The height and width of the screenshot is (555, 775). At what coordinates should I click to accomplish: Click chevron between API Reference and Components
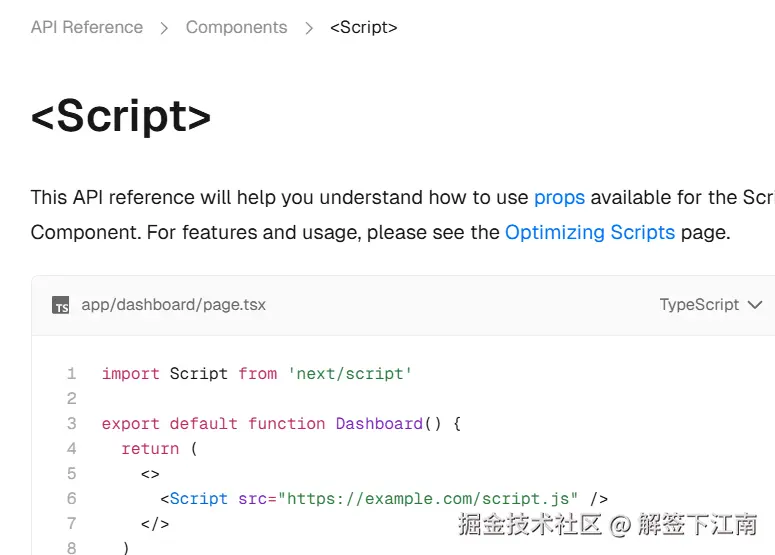(x=165, y=28)
